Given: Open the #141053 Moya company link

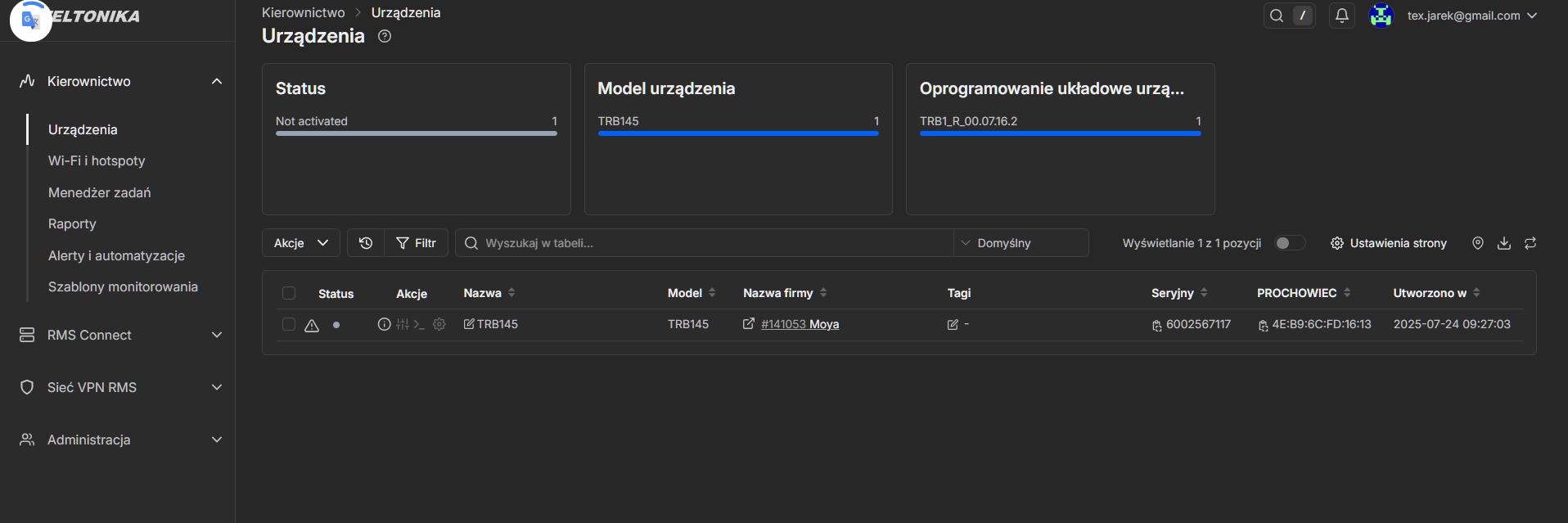Looking at the screenshot, I should [x=800, y=324].
